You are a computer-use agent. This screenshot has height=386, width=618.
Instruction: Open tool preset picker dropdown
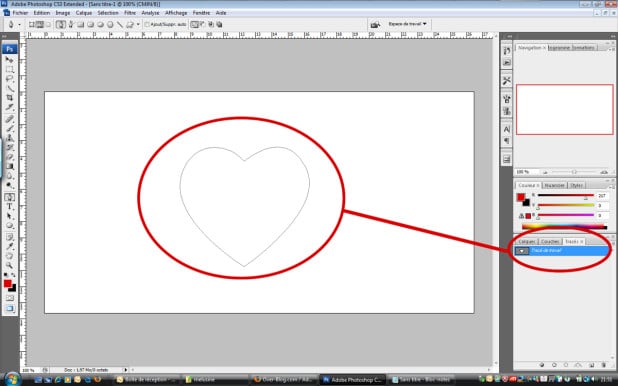(x=19, y=24)
